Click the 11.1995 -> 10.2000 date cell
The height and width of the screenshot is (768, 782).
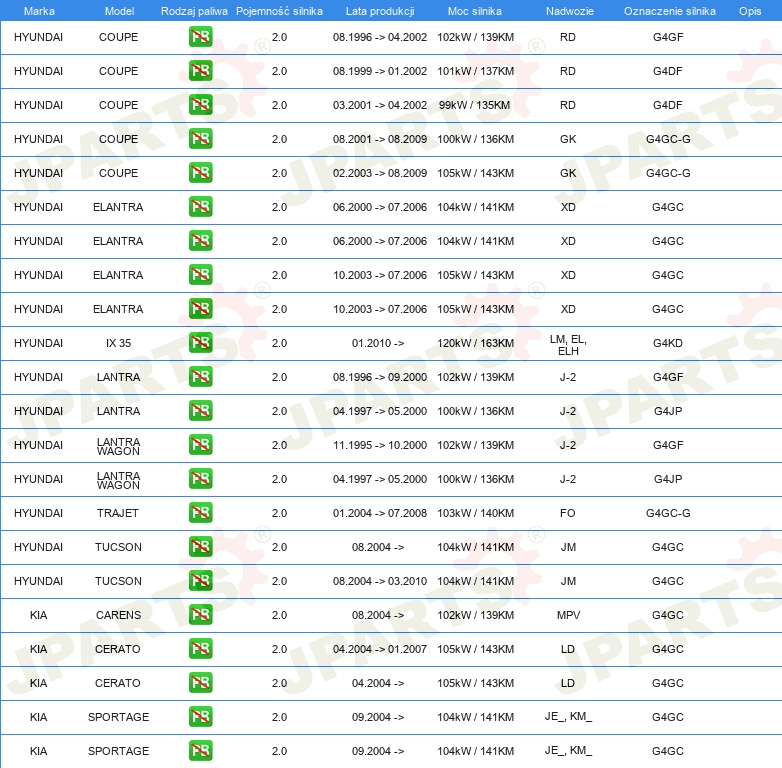[380, 445]
